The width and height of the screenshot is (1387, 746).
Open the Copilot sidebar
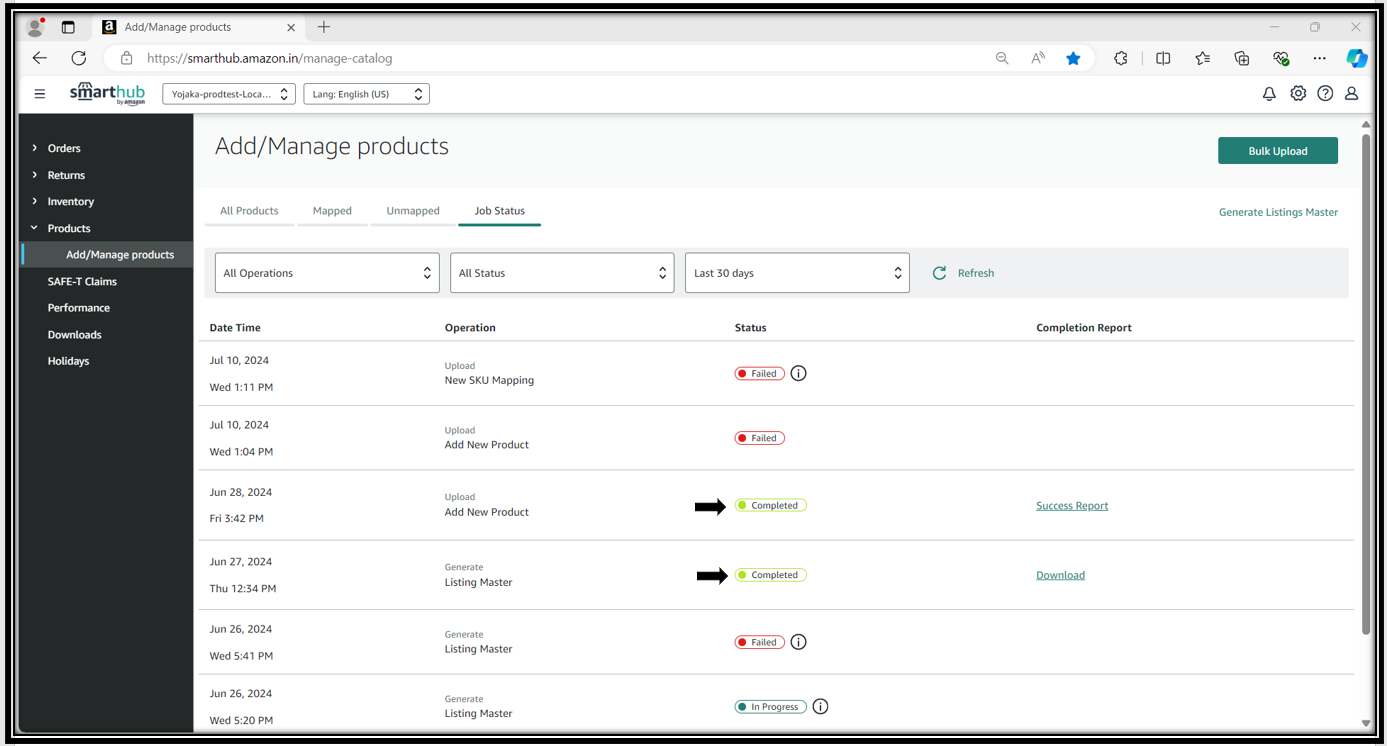(x=1356, y=58)
